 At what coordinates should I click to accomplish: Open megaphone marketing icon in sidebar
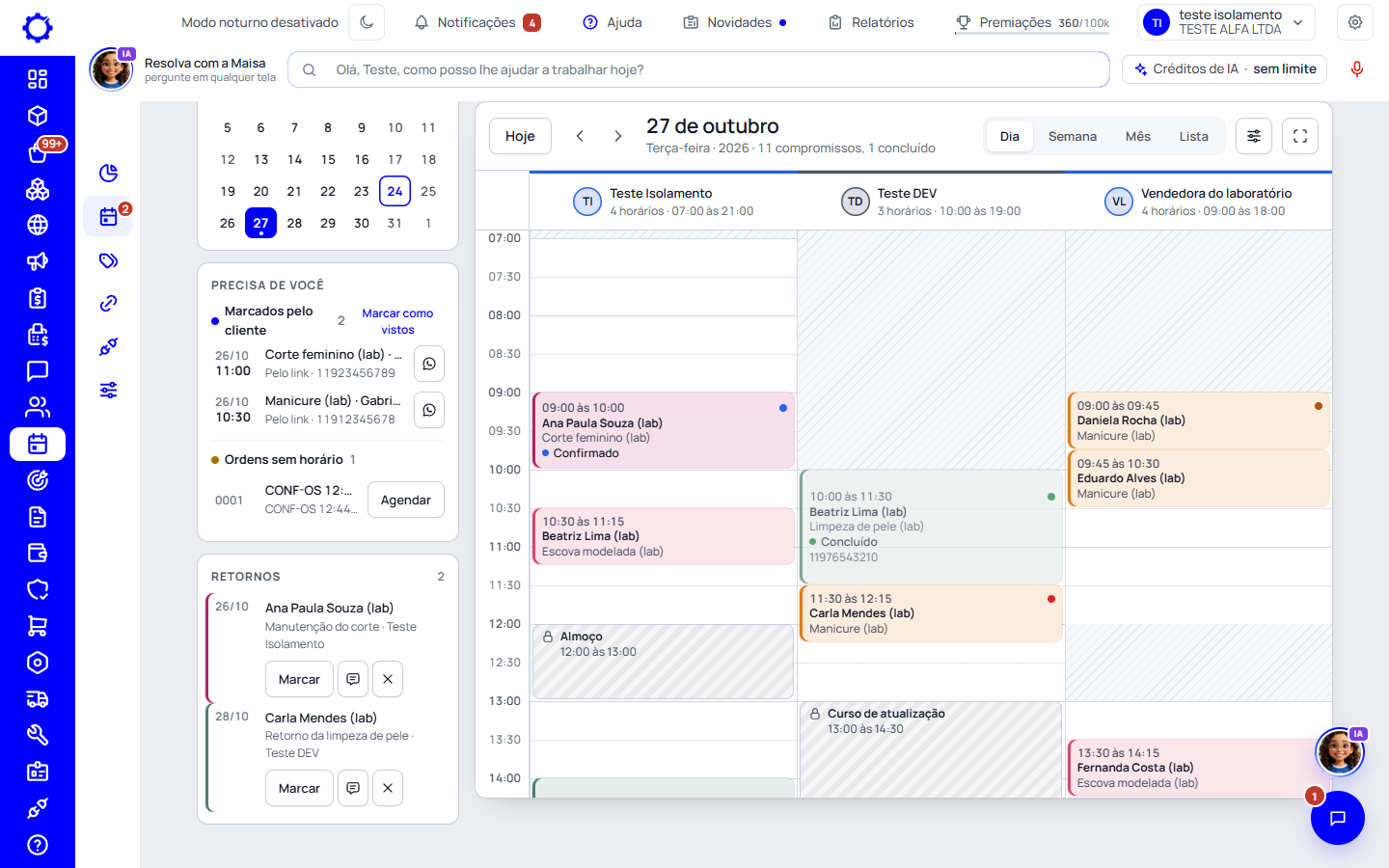tap(38, 261)
